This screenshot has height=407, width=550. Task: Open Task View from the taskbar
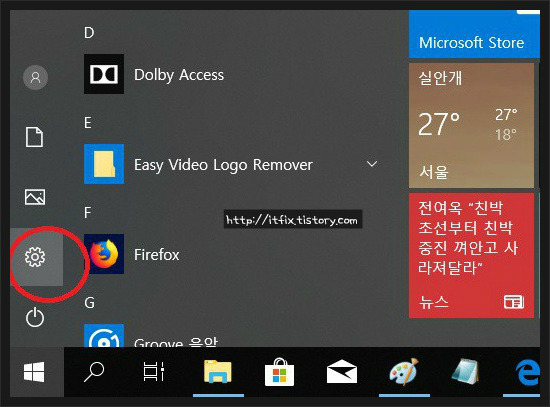[x=154, y=372]
